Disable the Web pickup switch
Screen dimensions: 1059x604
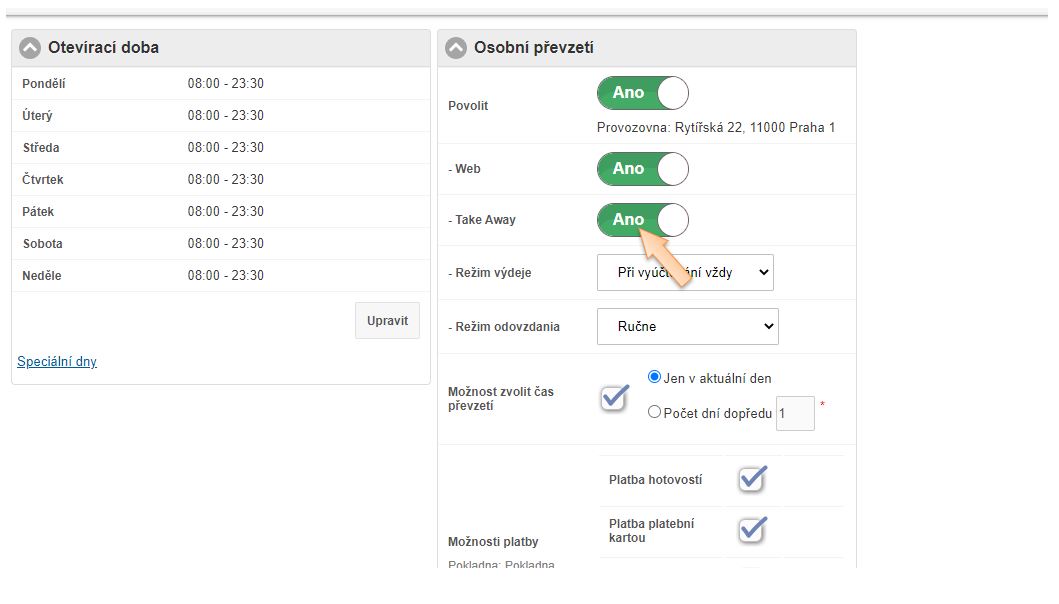(642, 169)
